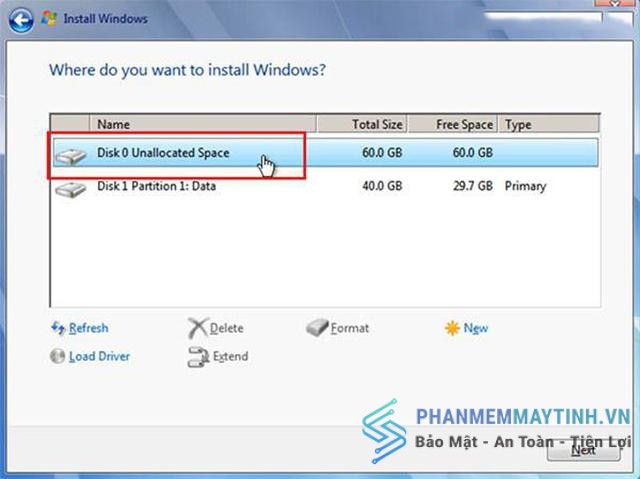Create a partition with the New link

point(476,328)
